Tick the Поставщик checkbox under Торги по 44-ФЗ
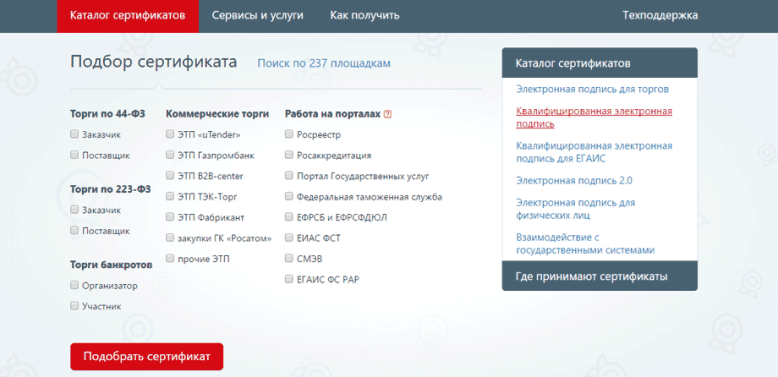 coord(74,155)
